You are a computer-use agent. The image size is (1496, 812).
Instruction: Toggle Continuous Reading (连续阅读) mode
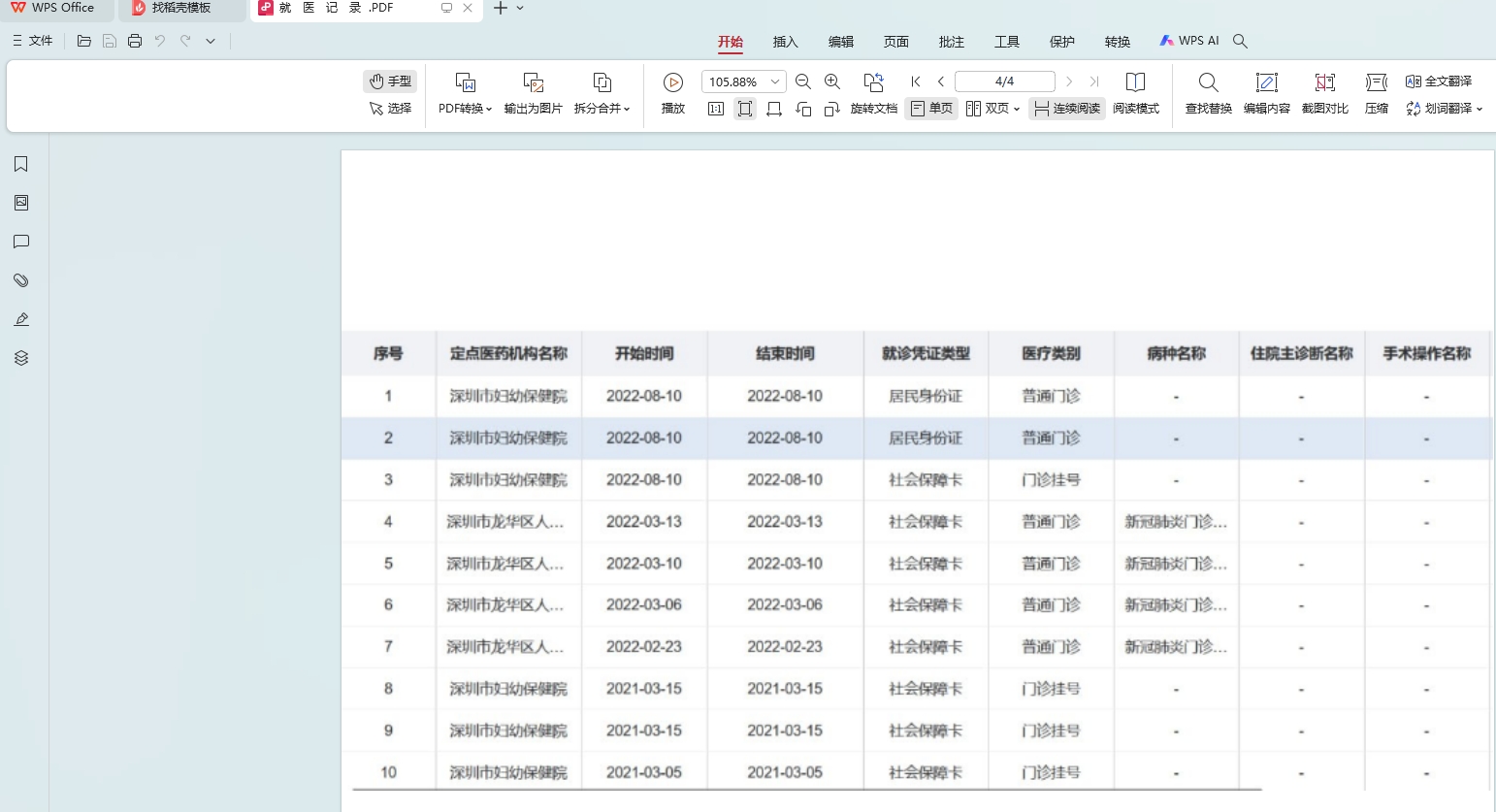pyautogui.click(x=1067, y=109)
